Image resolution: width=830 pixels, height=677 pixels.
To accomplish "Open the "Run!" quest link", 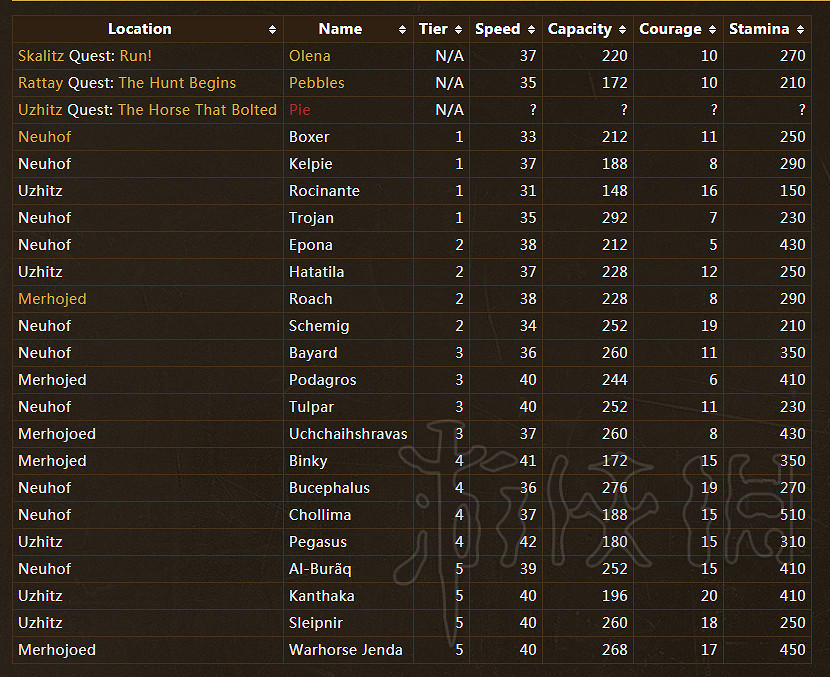I will click(135, 56).
